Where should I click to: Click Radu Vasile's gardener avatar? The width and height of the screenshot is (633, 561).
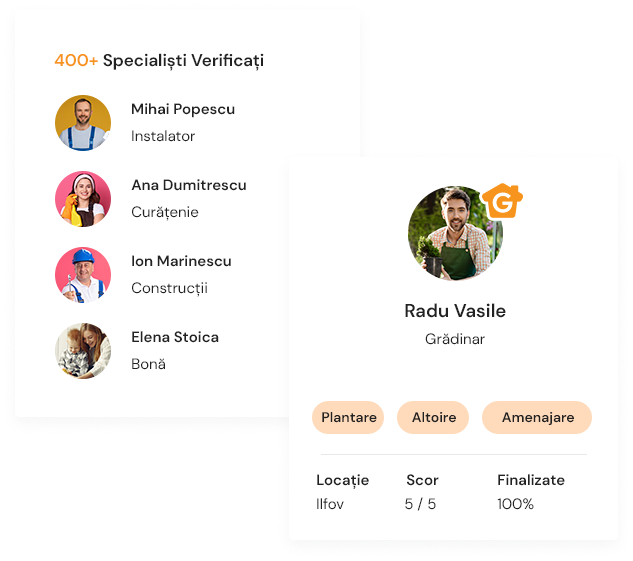click(x=455, y=233)
